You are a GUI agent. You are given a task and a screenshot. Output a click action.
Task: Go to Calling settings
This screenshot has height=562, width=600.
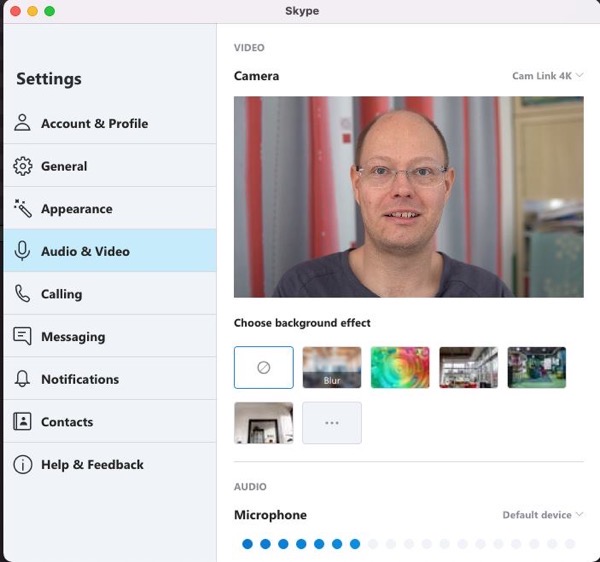coord(110,294)
